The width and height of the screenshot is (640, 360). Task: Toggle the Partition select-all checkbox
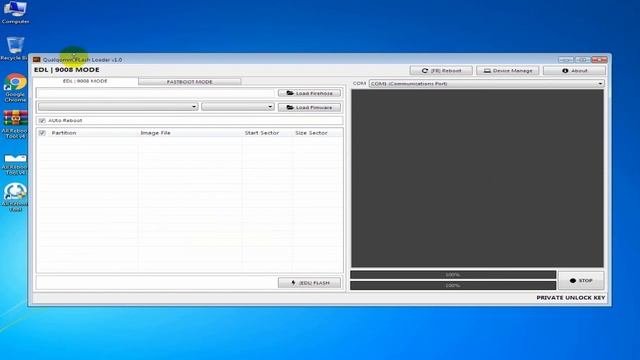pos(42,133)
